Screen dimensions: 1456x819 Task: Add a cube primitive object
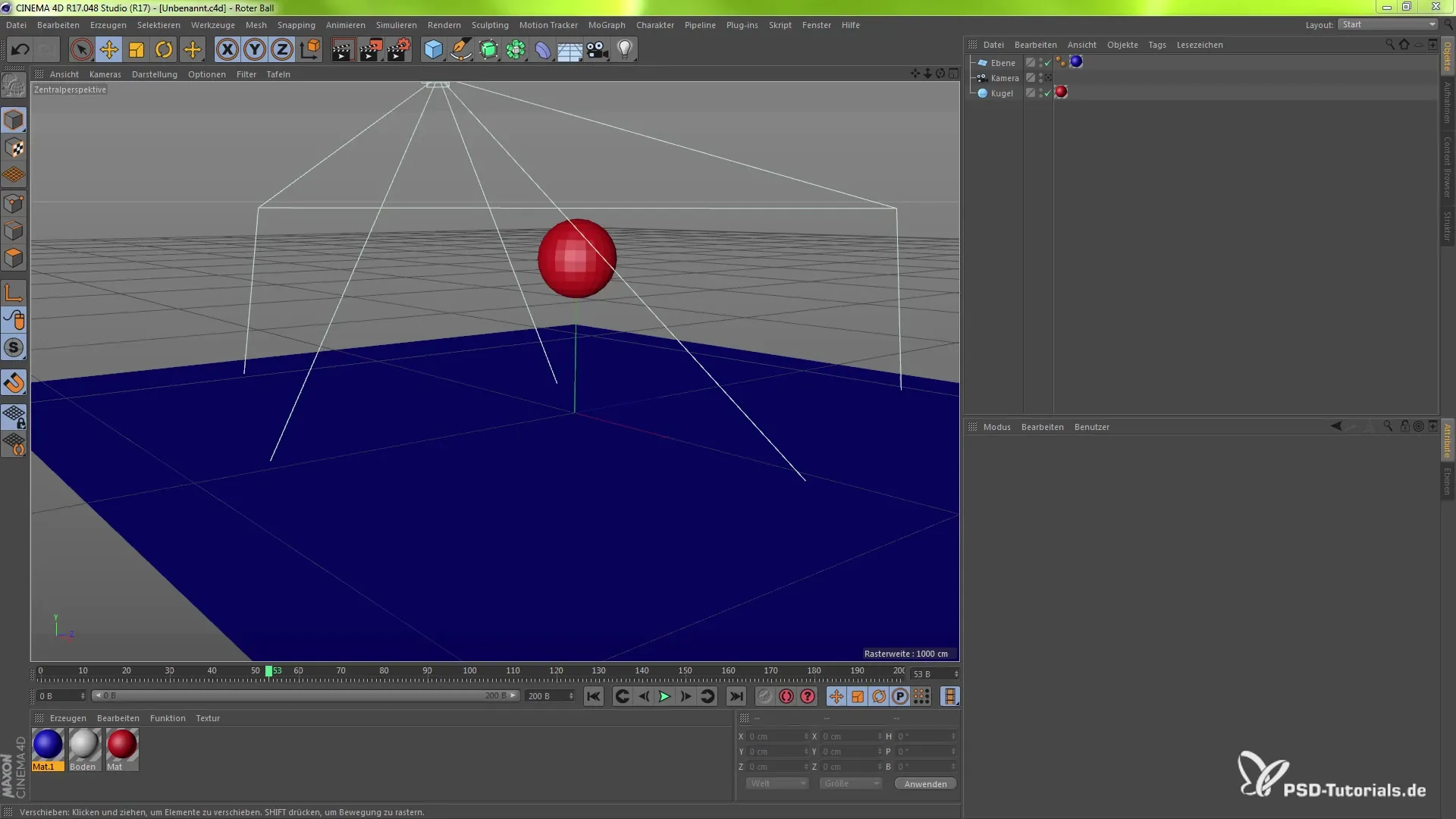pos(433,50)
